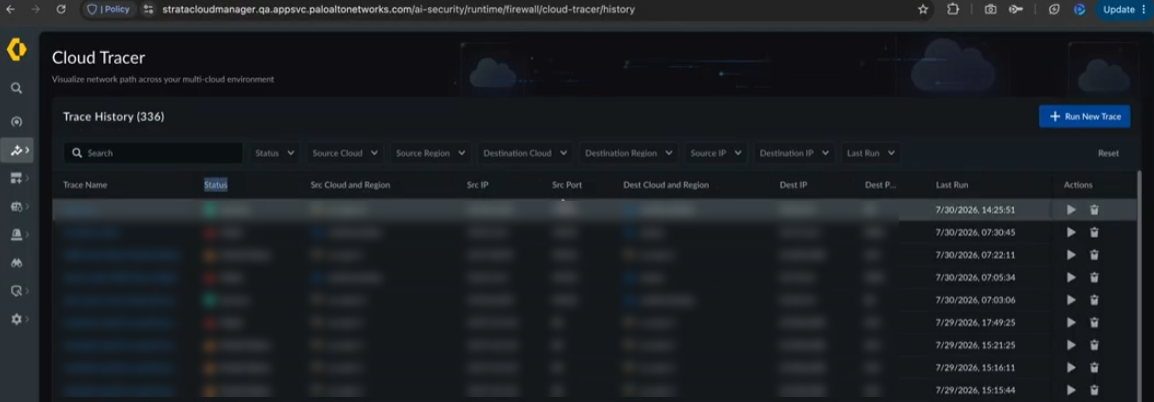This screenshot has height=402, width=1154.
Task: Rerun the trace from 7/30/2026, 07:05:34
Action: [x=1071, y=278]
